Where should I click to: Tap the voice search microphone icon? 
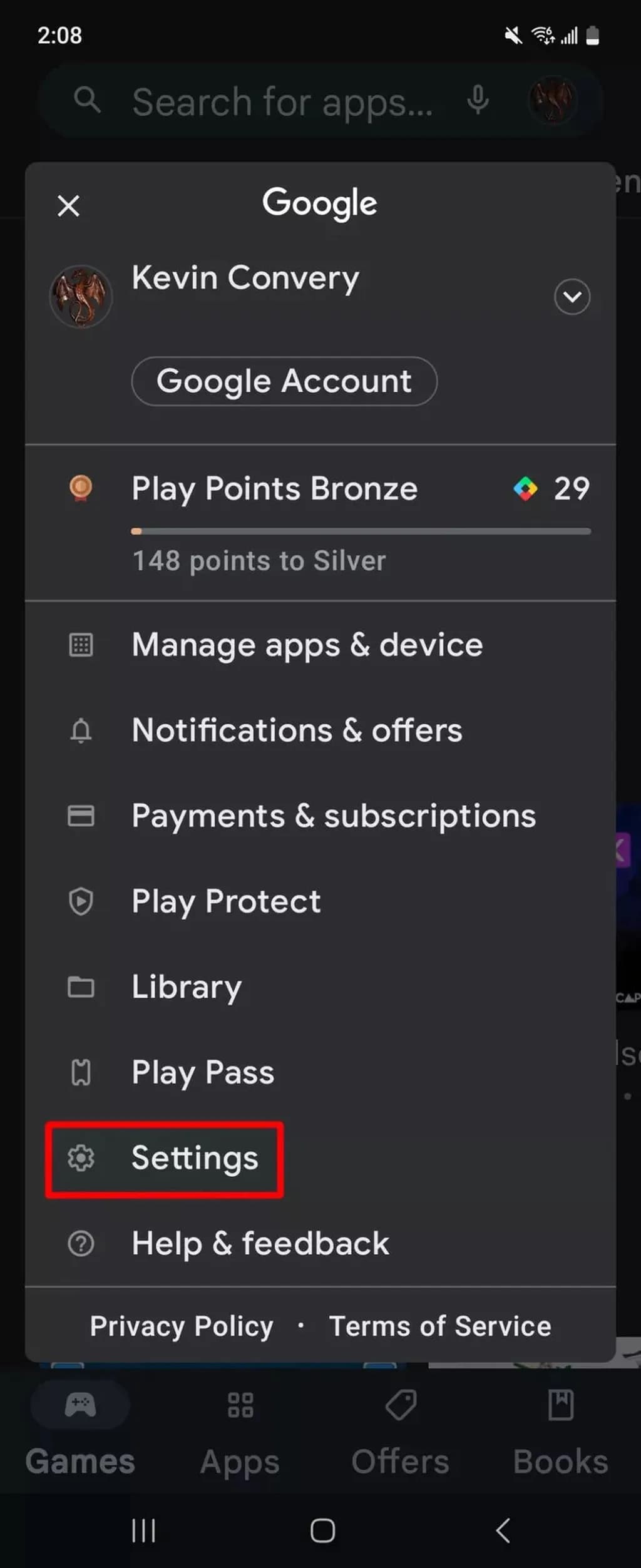[x=478, y=100]
